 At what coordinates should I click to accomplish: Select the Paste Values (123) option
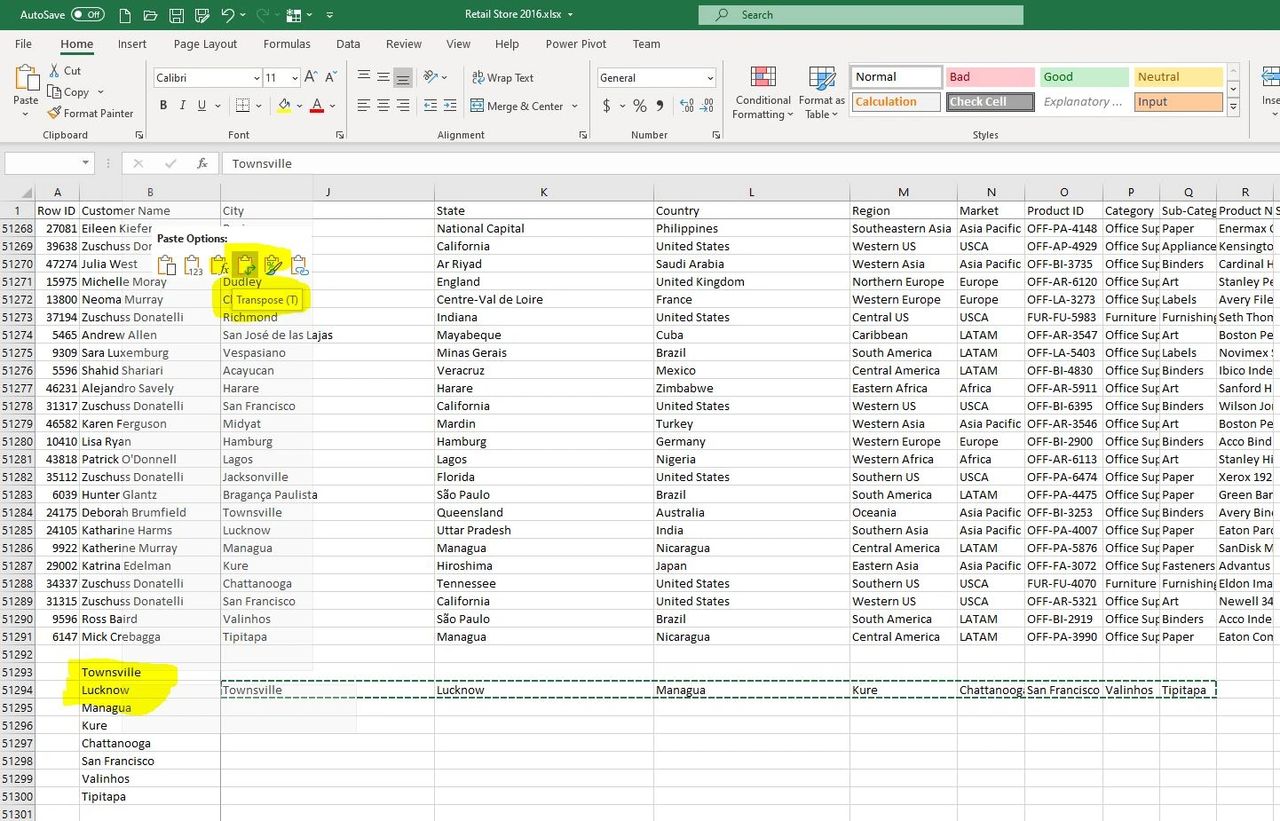tap(193, 265)
